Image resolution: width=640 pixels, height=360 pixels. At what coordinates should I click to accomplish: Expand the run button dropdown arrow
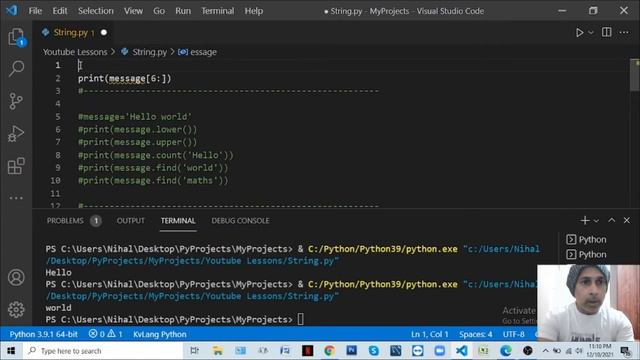[x=591, y=32]
